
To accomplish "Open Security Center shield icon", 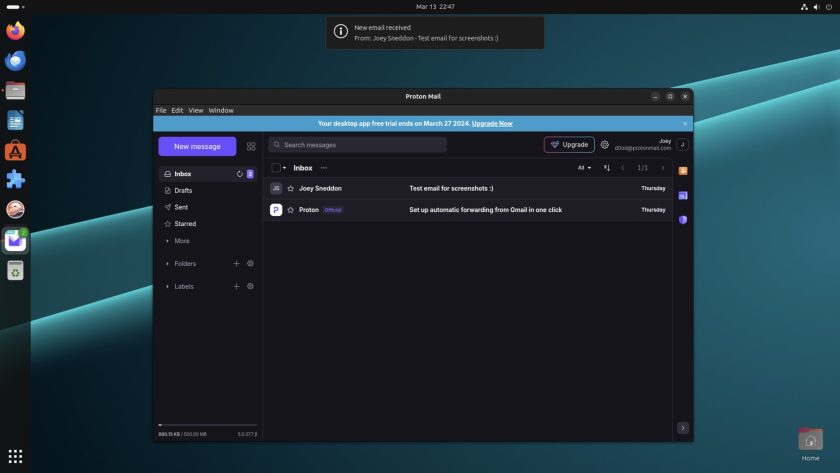I will coord(683,220).
